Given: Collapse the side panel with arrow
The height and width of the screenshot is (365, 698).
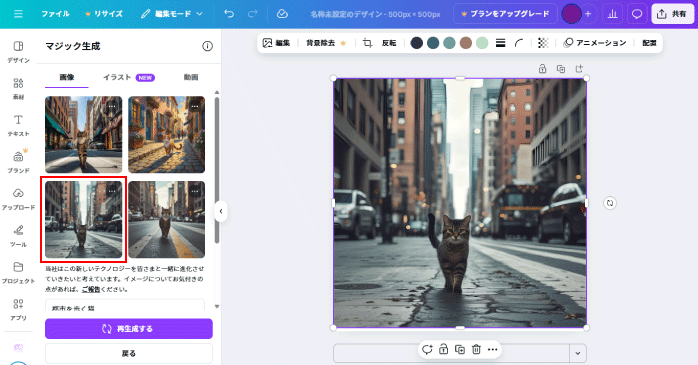Looking at the screenshot, I should point(221,211).
